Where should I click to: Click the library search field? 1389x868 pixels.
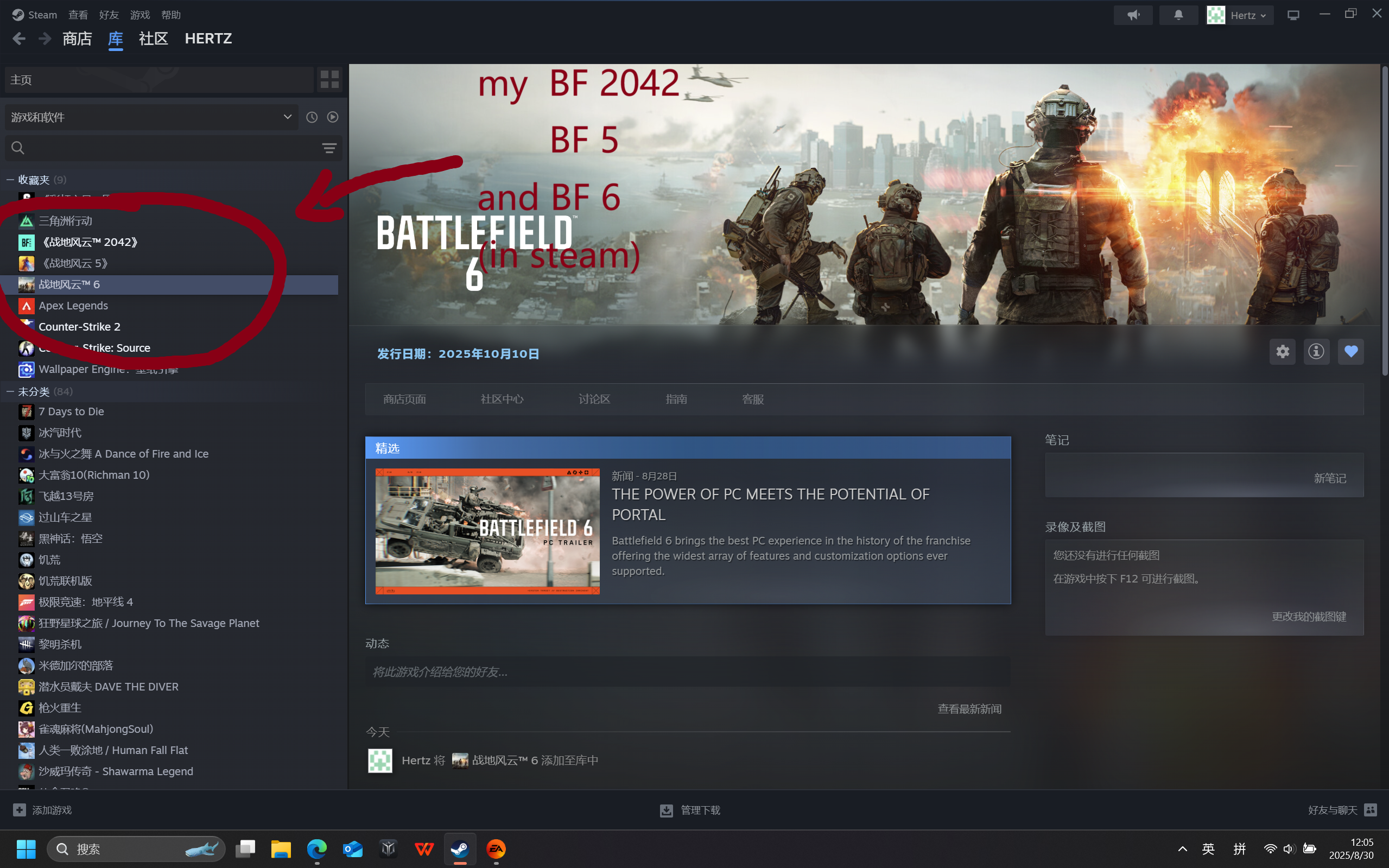tap(172, 148)
